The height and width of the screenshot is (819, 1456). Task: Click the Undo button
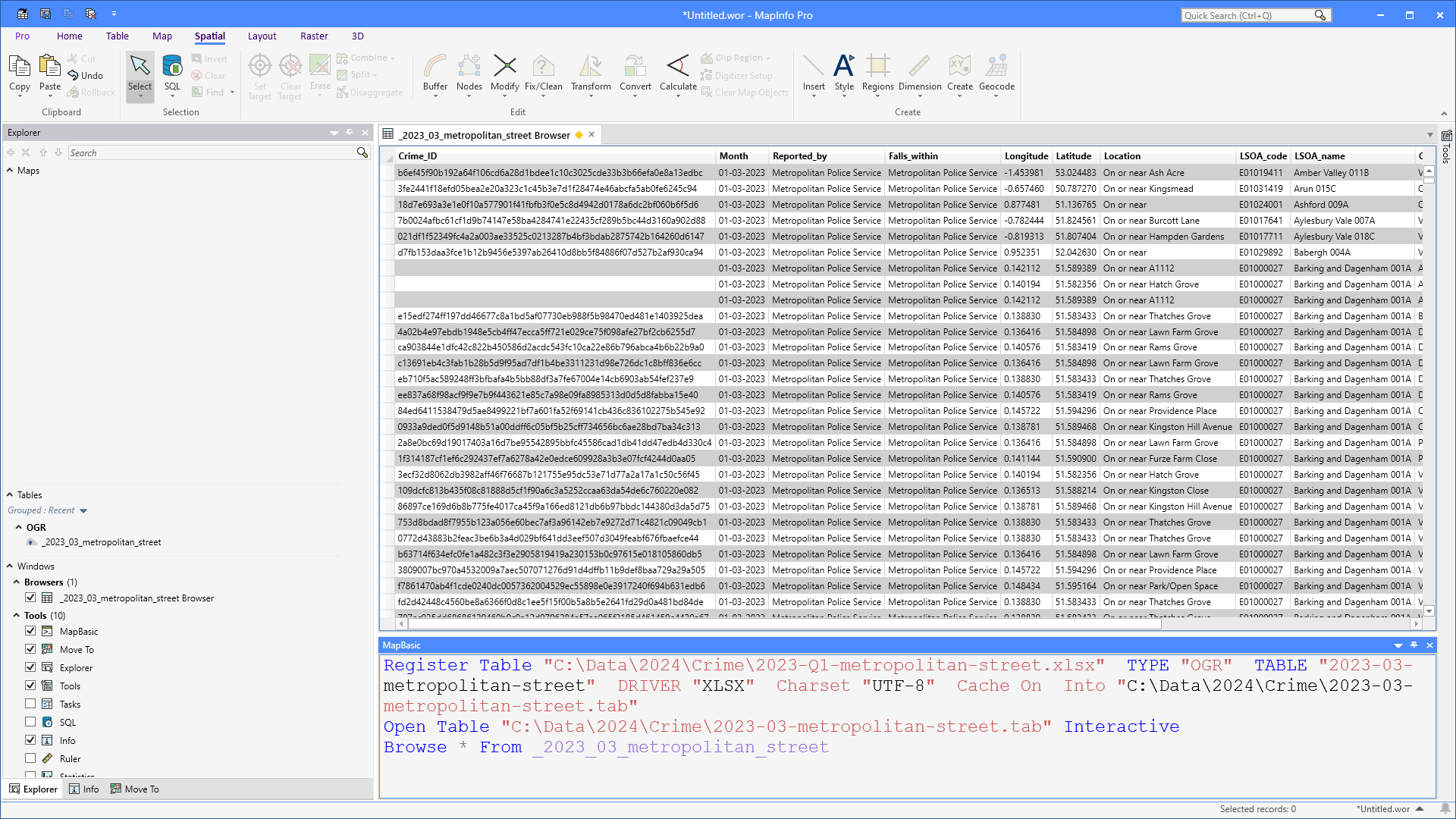click(86, 75)
